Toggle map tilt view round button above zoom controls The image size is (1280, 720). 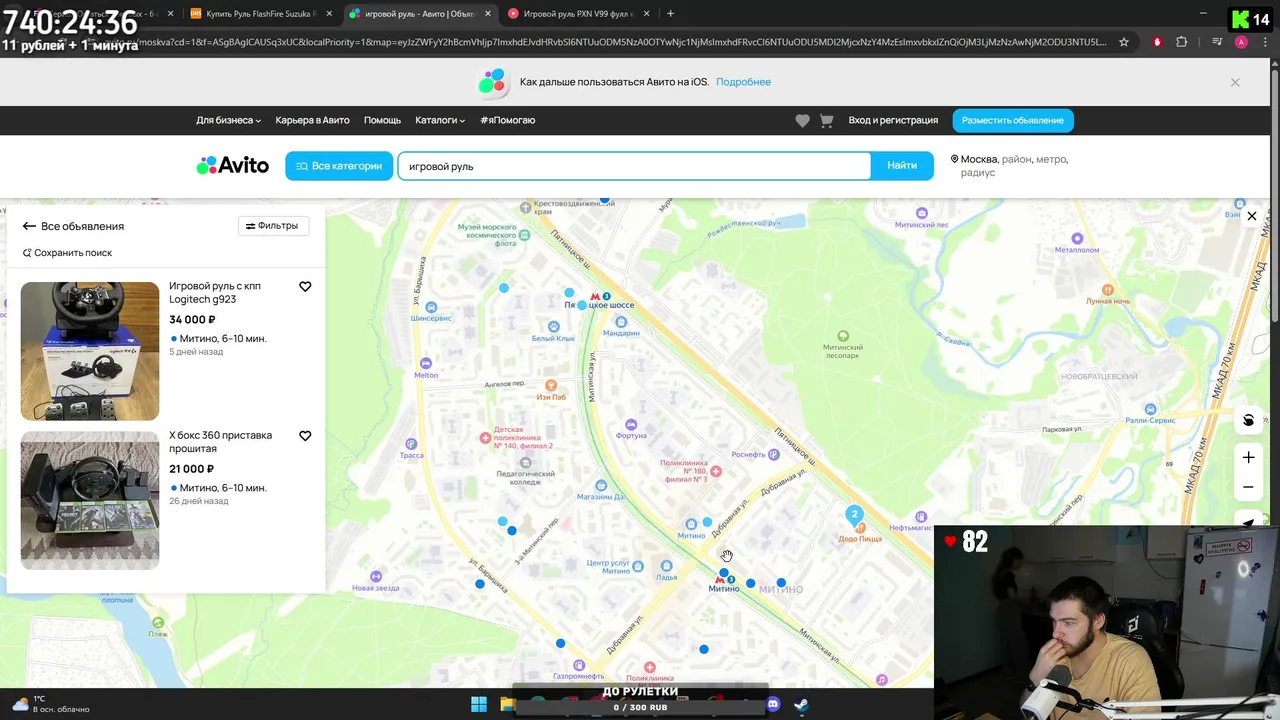[1248, 420]
